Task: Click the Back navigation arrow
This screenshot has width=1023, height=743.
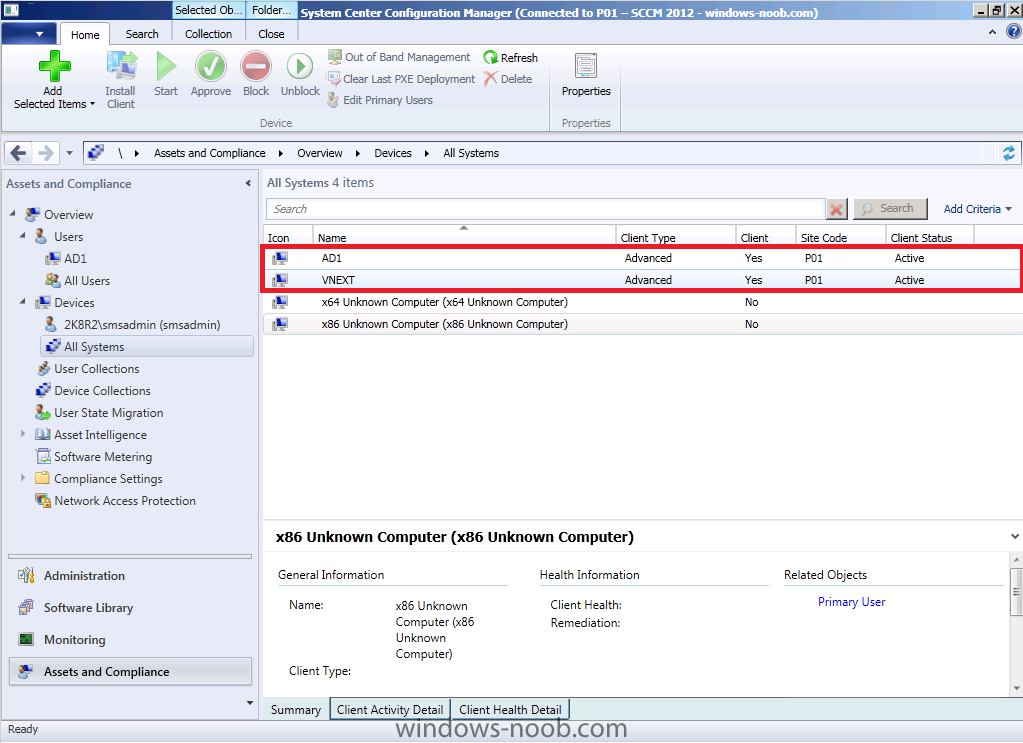Action: click(18, 153)
